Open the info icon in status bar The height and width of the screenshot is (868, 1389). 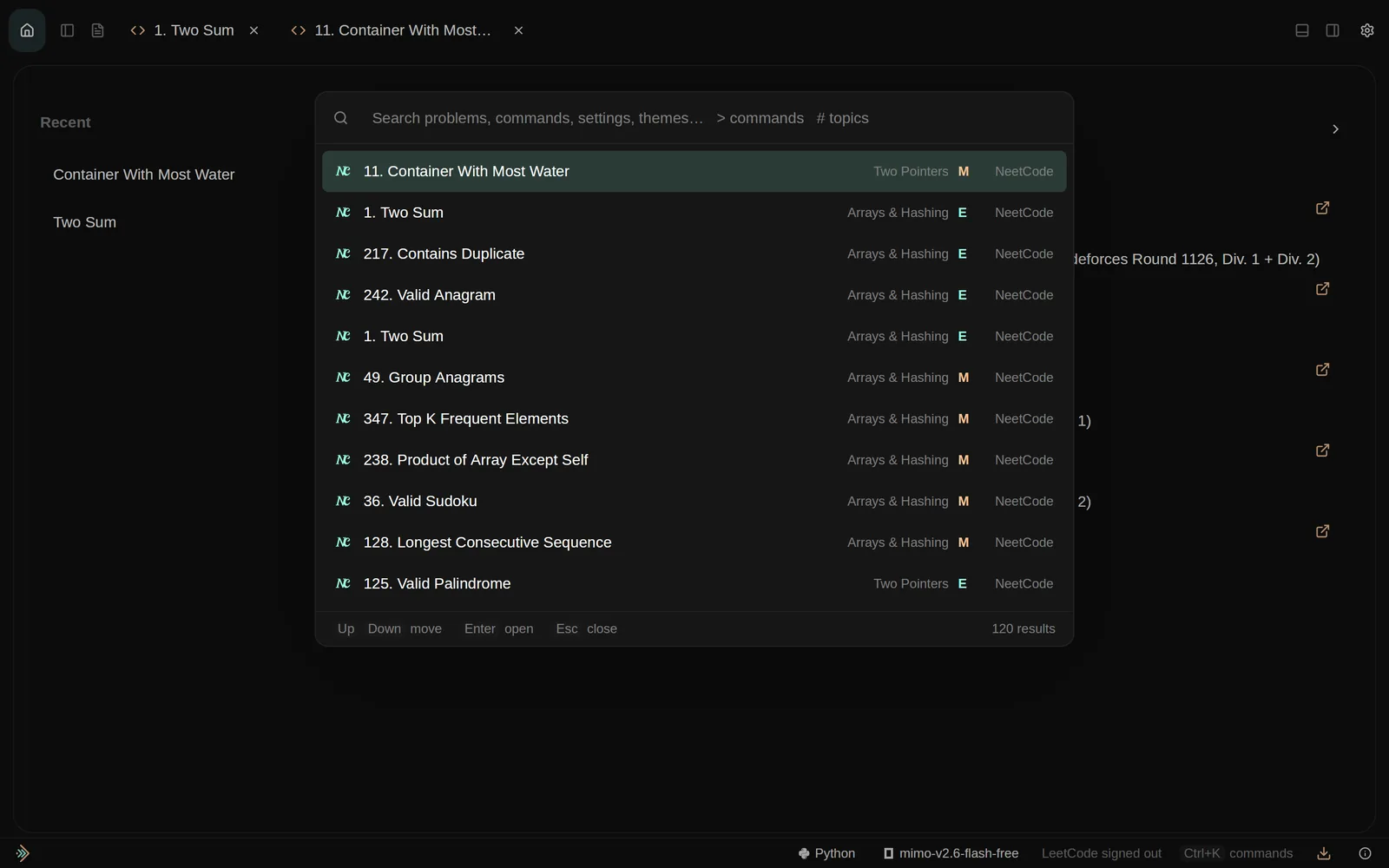pos(1365,853)
